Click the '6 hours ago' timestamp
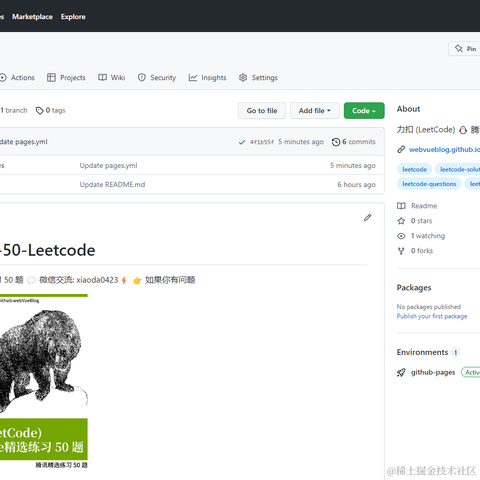The height and width of the screenshot is (480, 480). coord(356,185)
